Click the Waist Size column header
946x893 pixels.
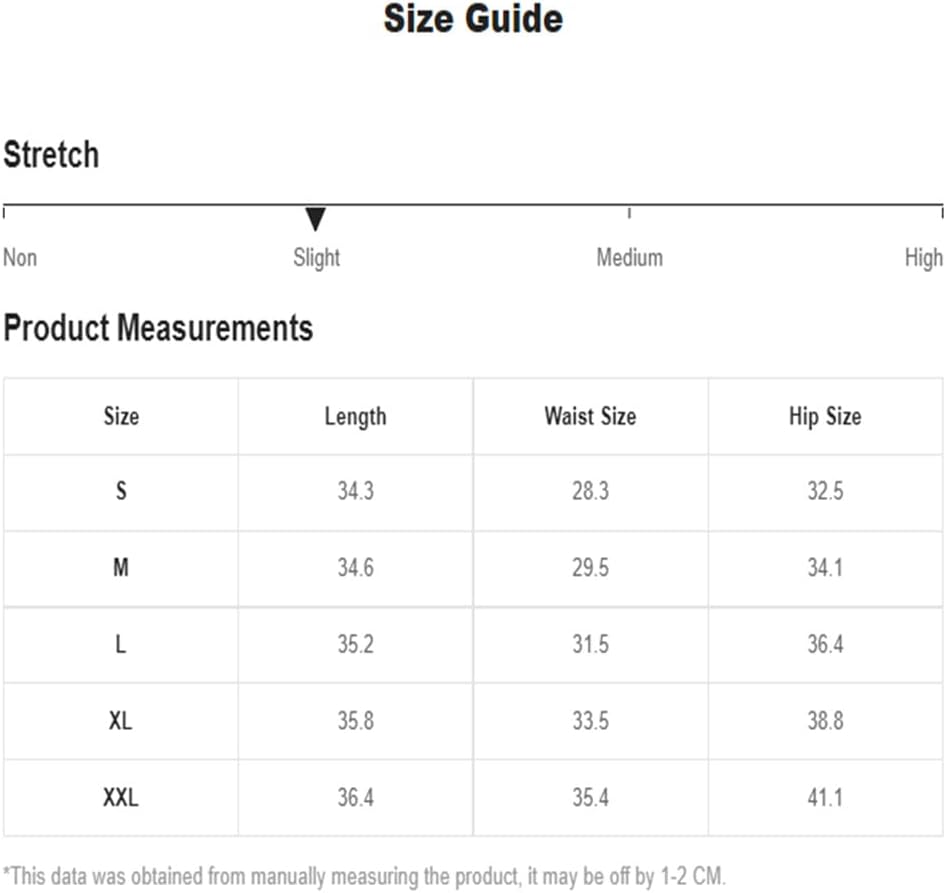click(x=590, y=416)
